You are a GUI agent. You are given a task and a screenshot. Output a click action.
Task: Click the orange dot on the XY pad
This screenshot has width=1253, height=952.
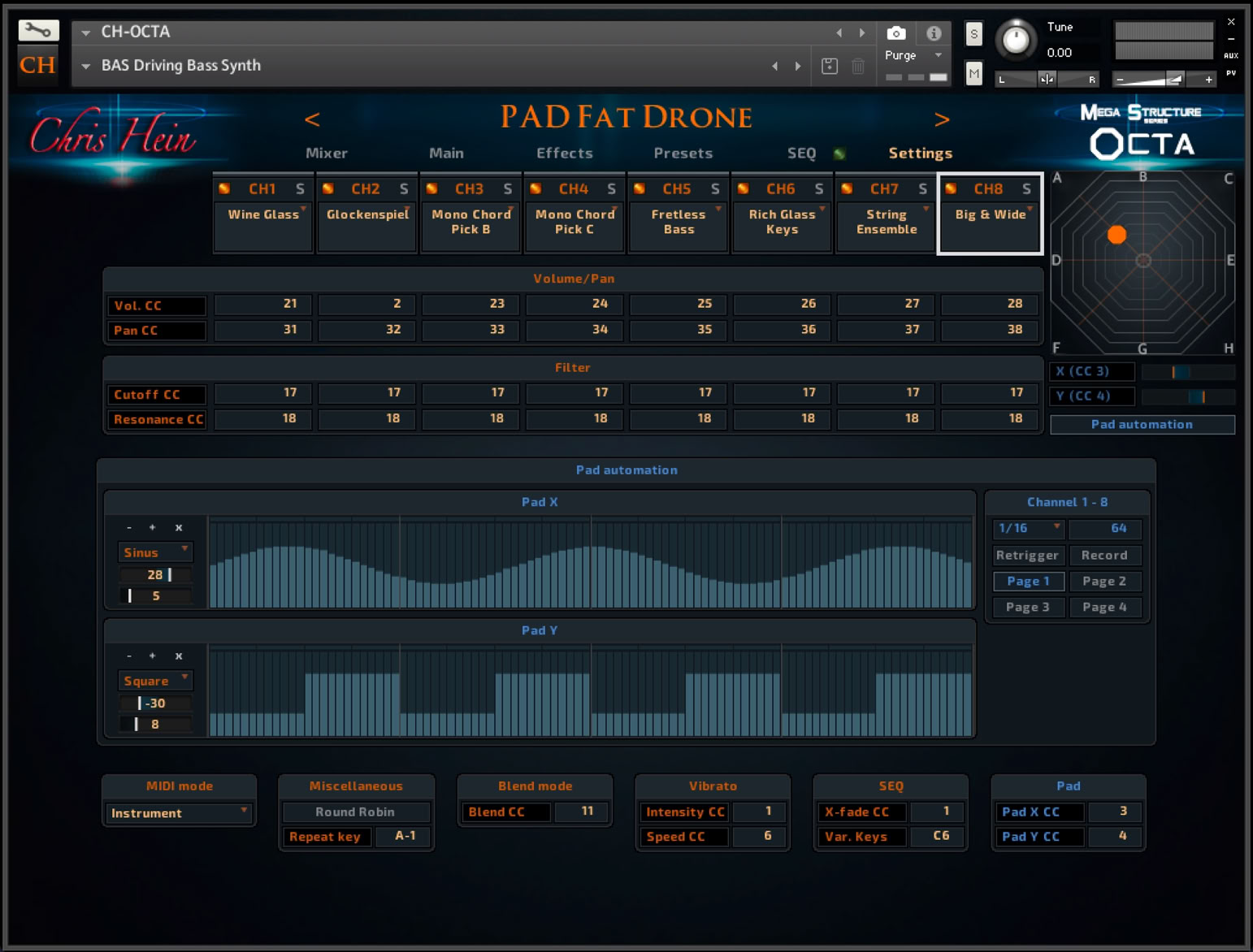pyautogui.click(x=1117, y=235)
